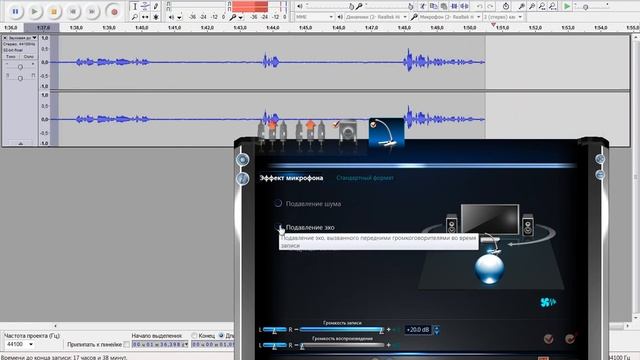Select the Конец radio button
Viewport: 640px width, 360px height.
pyautogui.click(x=194, y=336)
